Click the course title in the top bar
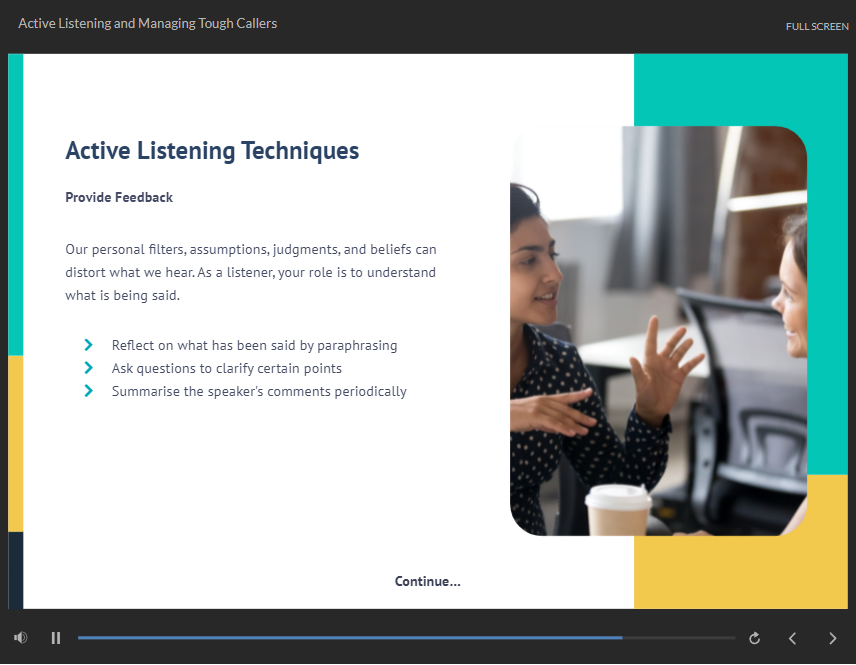Screen dimensions: 856x665 [x=148, y=23]
